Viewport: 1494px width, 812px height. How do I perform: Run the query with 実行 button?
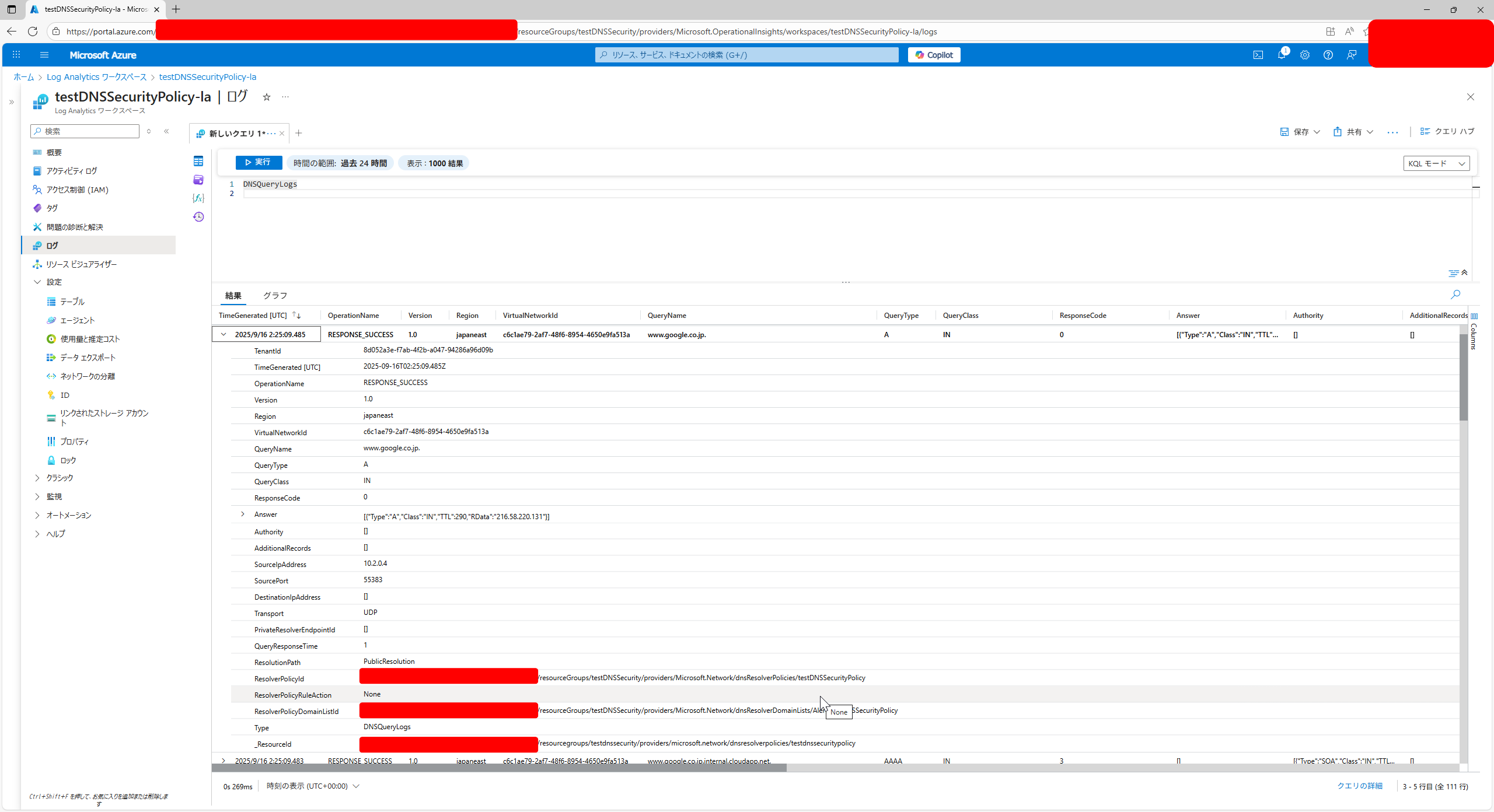(x=259, y=163)
